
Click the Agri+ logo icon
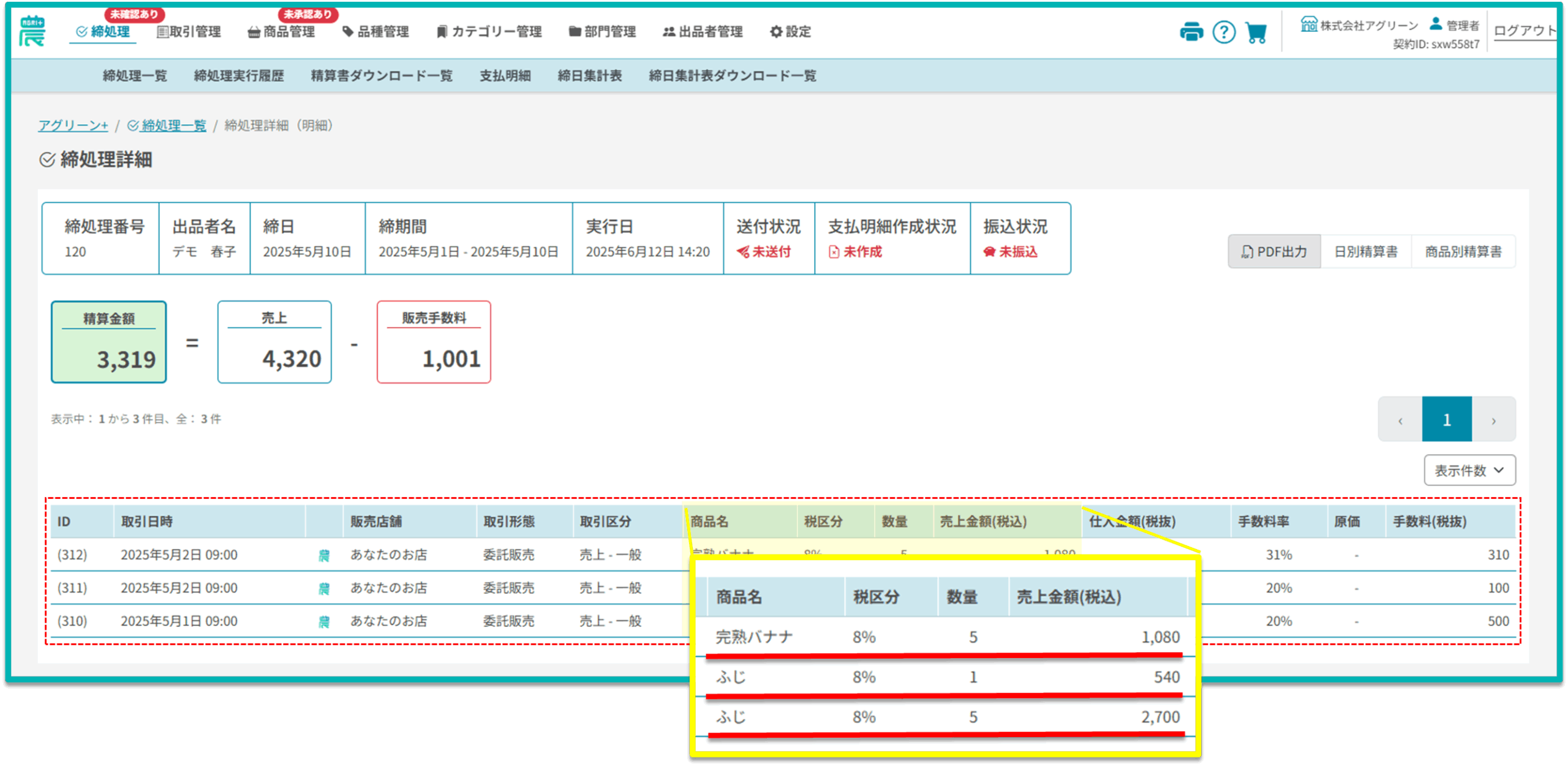pos(32,31)
